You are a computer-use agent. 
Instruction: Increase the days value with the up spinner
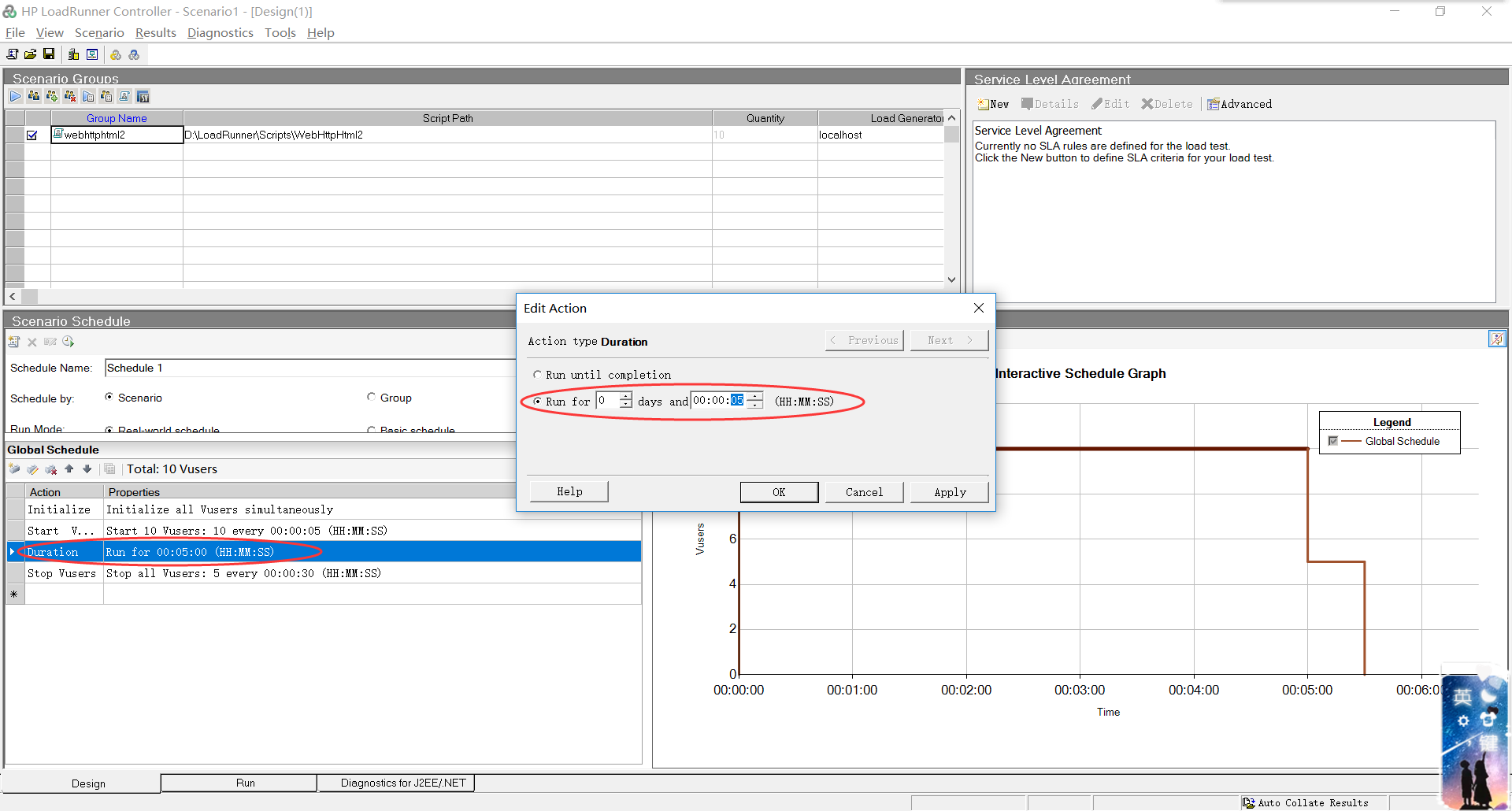click(626, 396)
